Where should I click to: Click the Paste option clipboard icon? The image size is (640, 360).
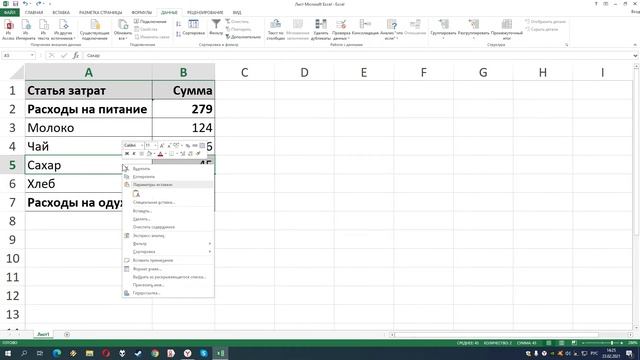[x=136, y=194]
